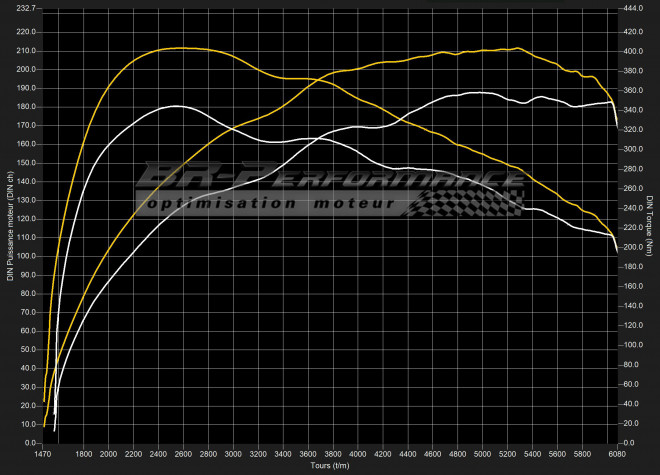The height and width of the screenshot is (475, 660).
Task: Click the 100.0 label on the left power axis
Action: (26, 256)
